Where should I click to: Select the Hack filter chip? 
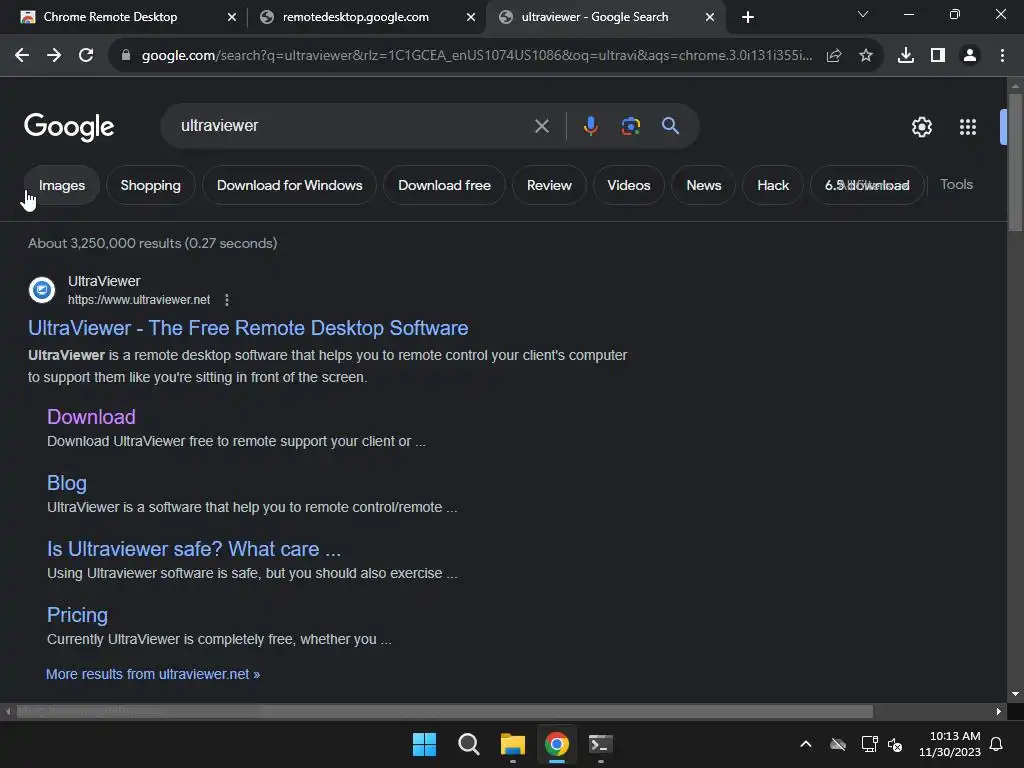click(x=773, y=185)
